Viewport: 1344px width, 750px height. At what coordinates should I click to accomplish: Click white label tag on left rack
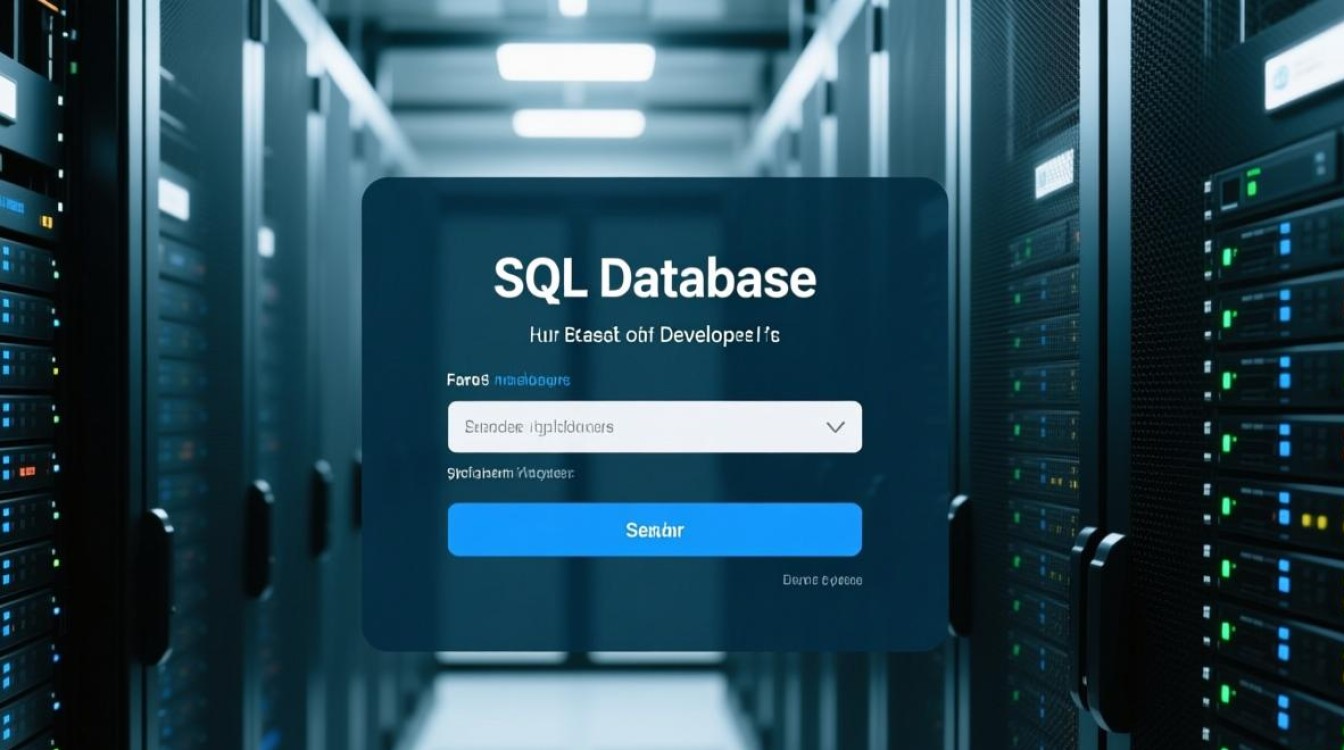pyautogui.click(x=173, y=198)
